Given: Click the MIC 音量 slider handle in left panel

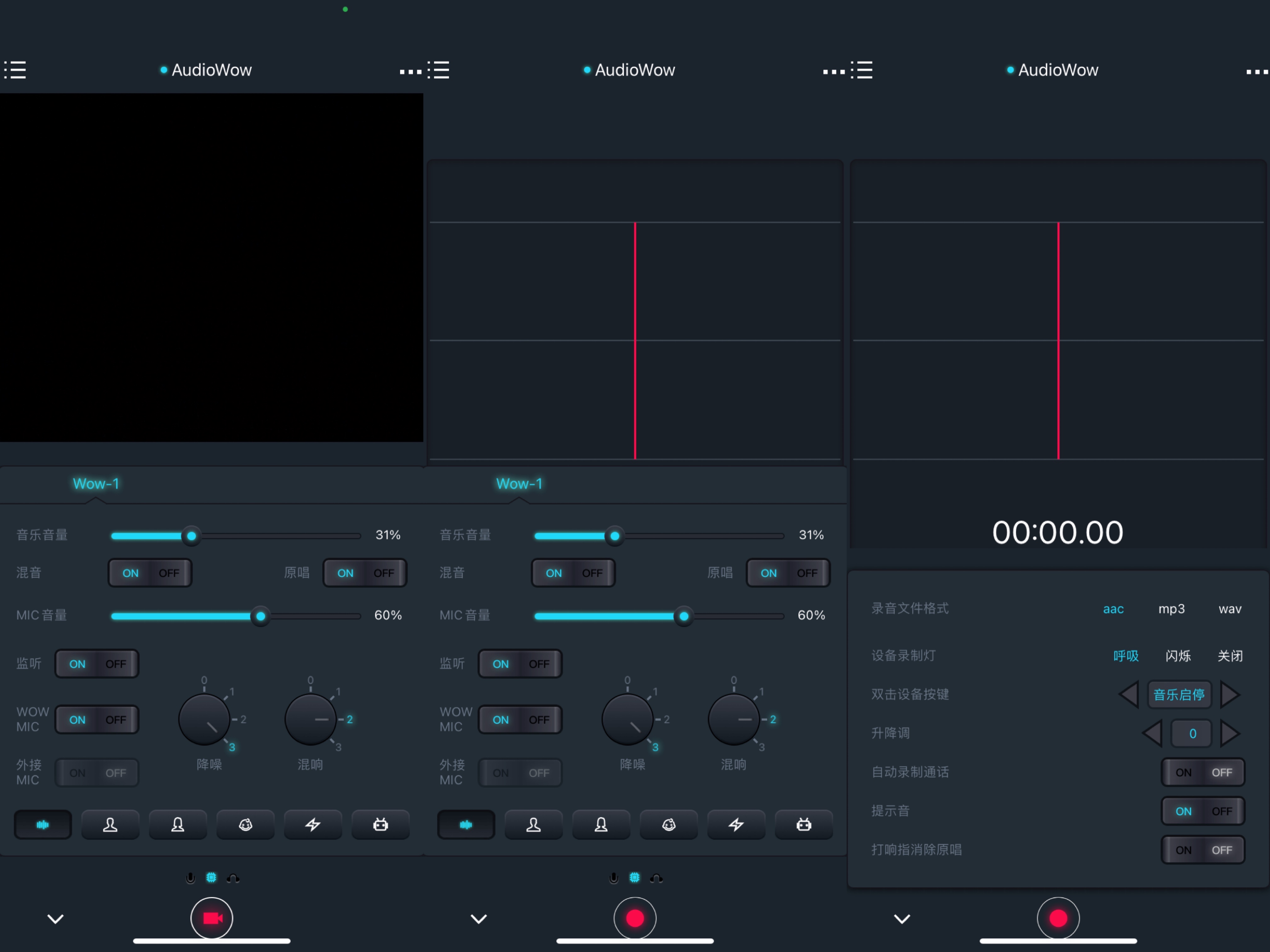Looking at the screenshot, I should click(x=260, y=616).
